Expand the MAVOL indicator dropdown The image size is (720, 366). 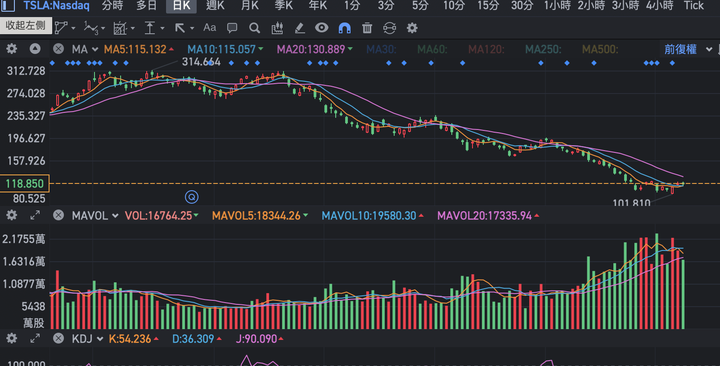point(115,215)
